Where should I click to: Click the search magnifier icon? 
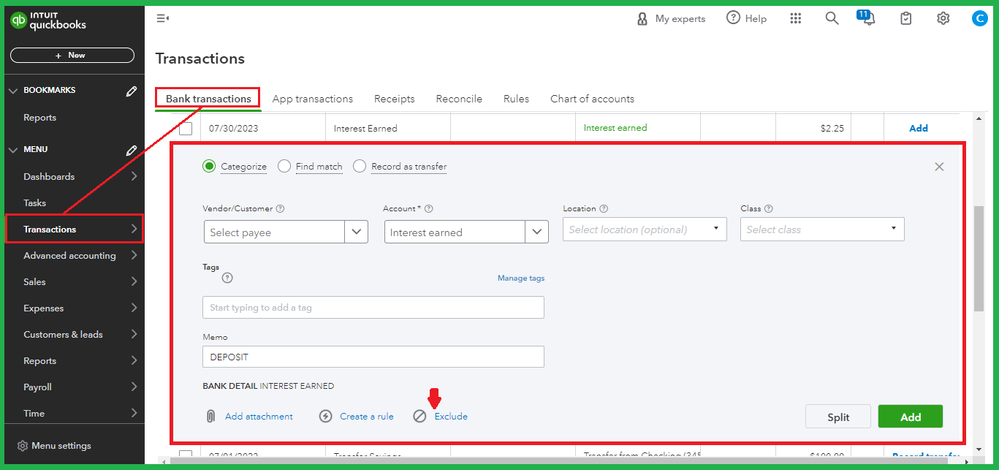tap(832, 18)
